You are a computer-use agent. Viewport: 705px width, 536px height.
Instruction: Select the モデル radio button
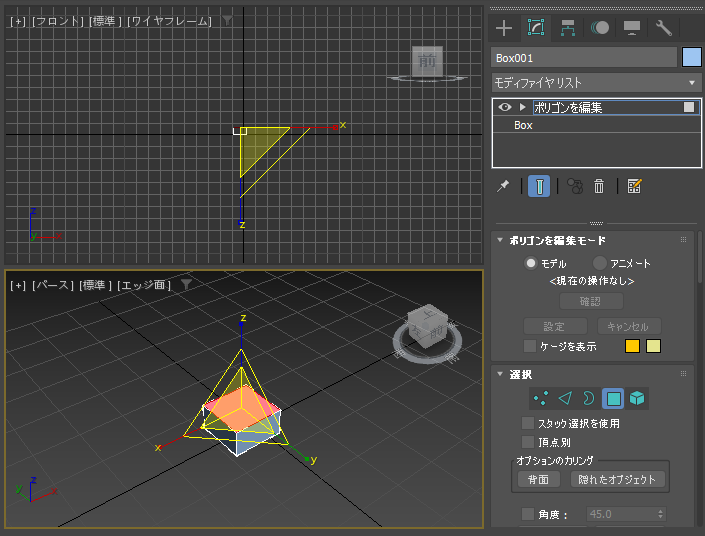click(x=531, y=263)
